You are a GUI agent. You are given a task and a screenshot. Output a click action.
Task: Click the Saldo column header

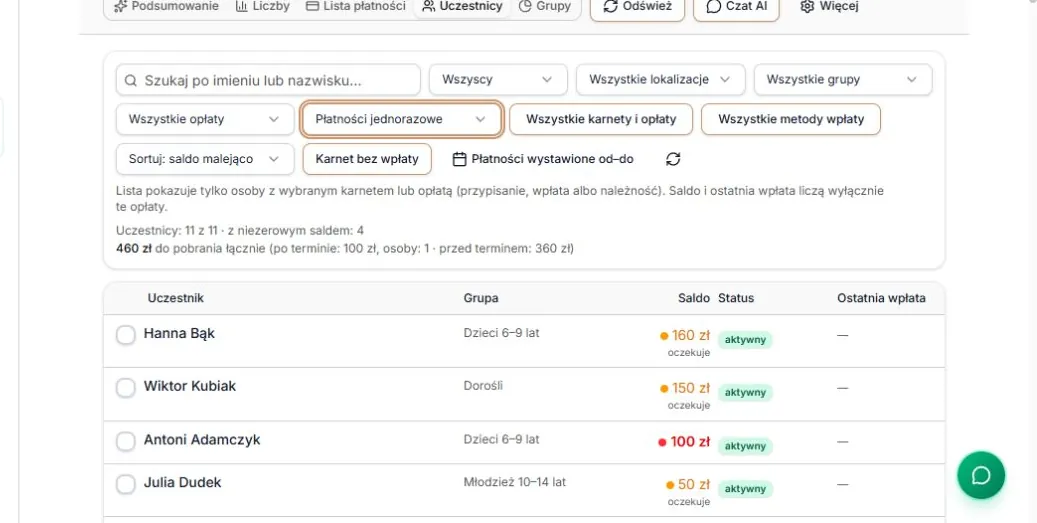(x=693, y=298)
